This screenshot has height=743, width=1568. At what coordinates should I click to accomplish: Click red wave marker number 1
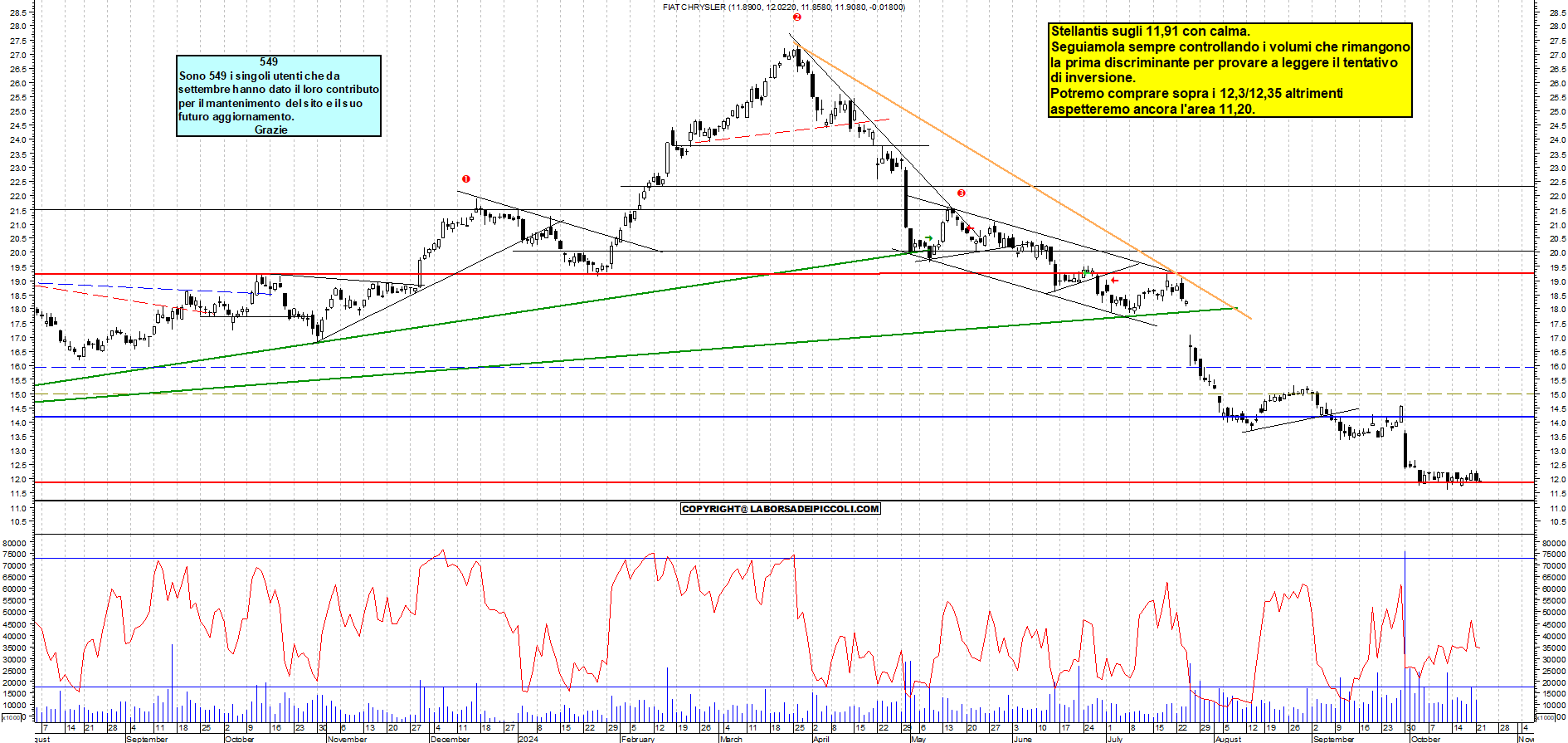(466, 178)
